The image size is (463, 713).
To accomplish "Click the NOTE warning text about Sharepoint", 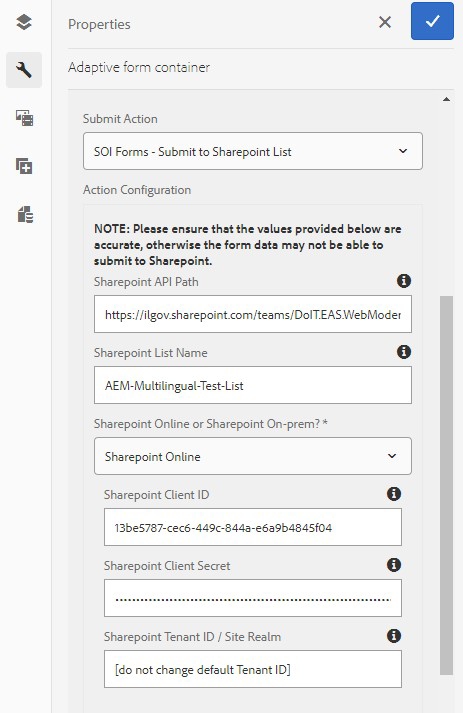I will (248, 245).
